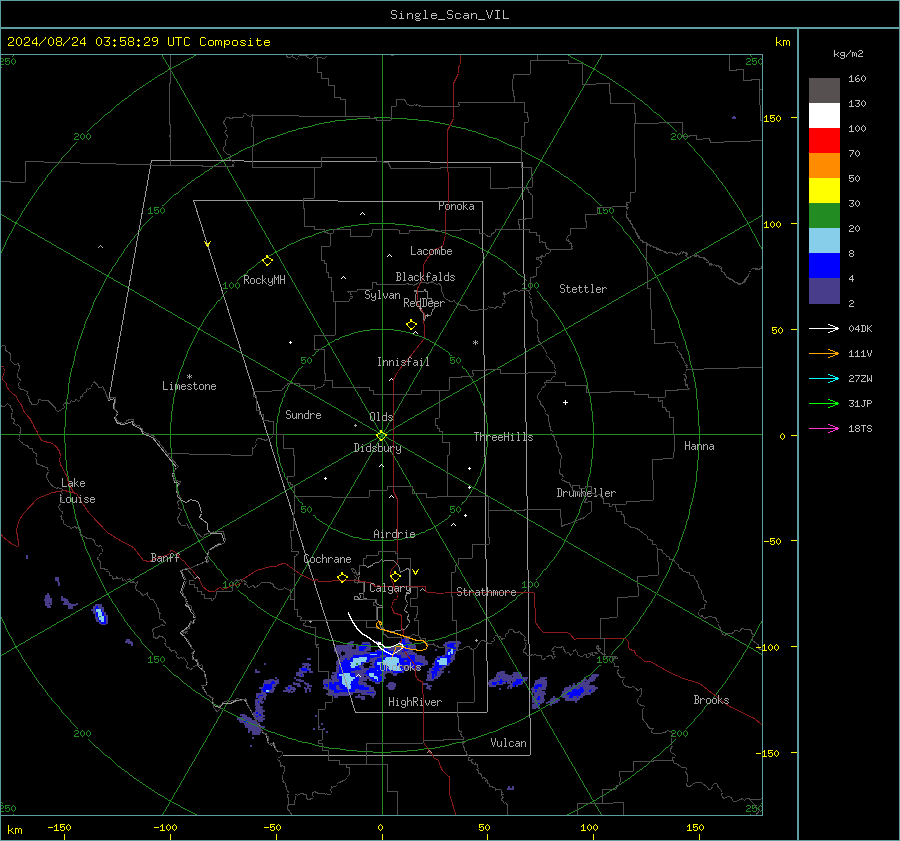
Task: Click the magenta 18TS arrow in legend
Action: pyautogui.click(x=824, y=428)
